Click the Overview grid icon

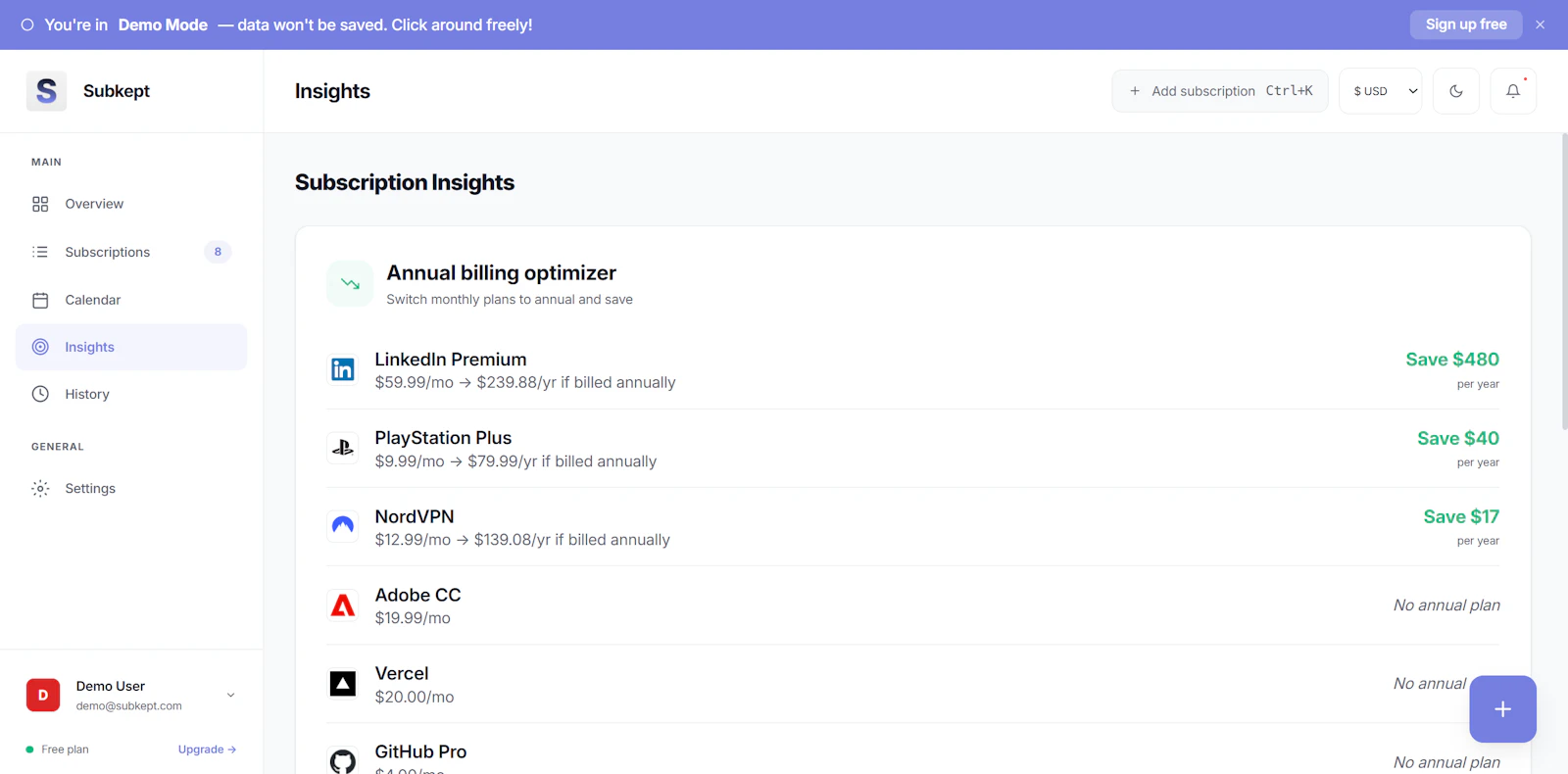pyautogui.click(x=40, y=204)
